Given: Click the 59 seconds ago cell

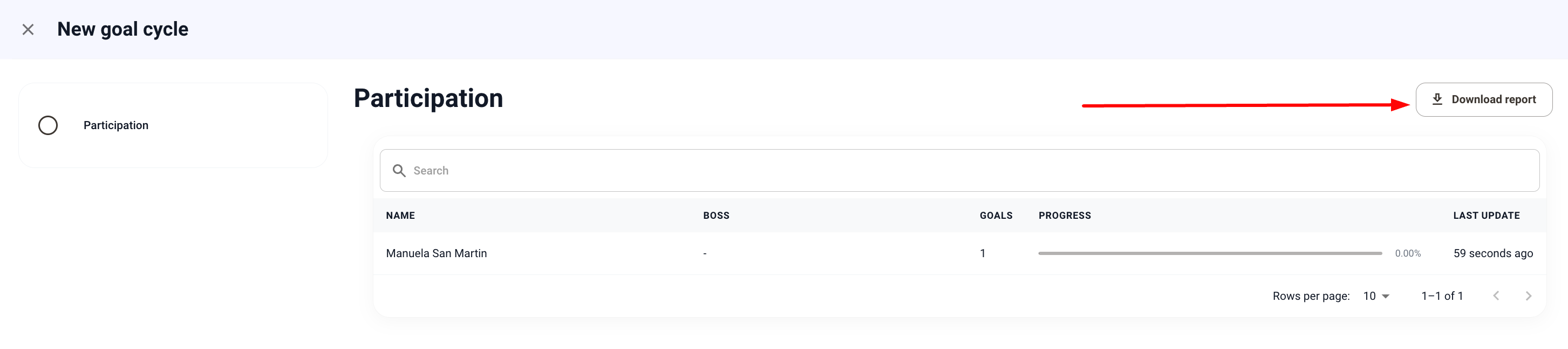Looking at the screenshot, I should pos(1492,253).
